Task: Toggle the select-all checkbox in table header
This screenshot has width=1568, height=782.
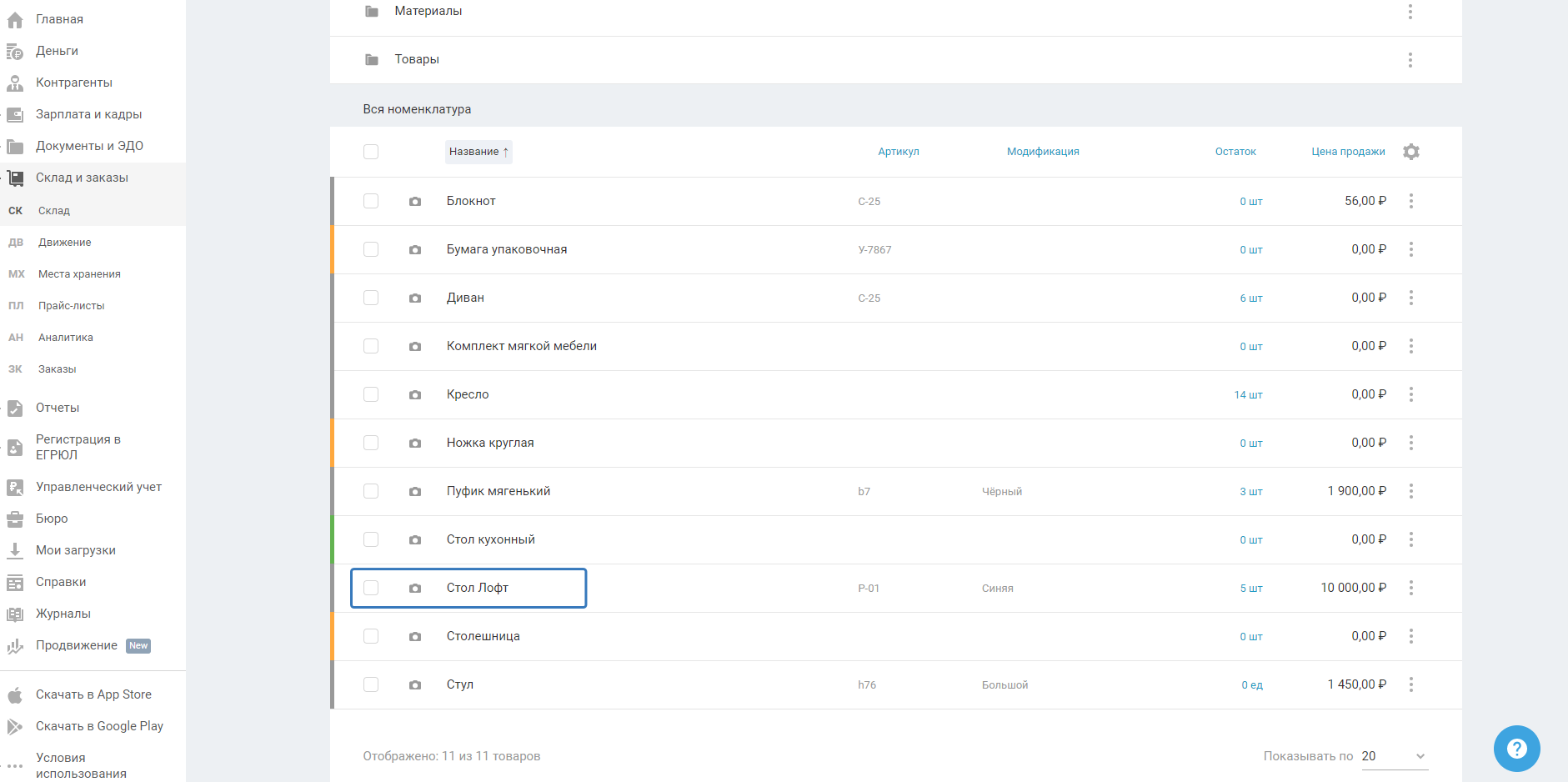Action: tap(371, 152)
